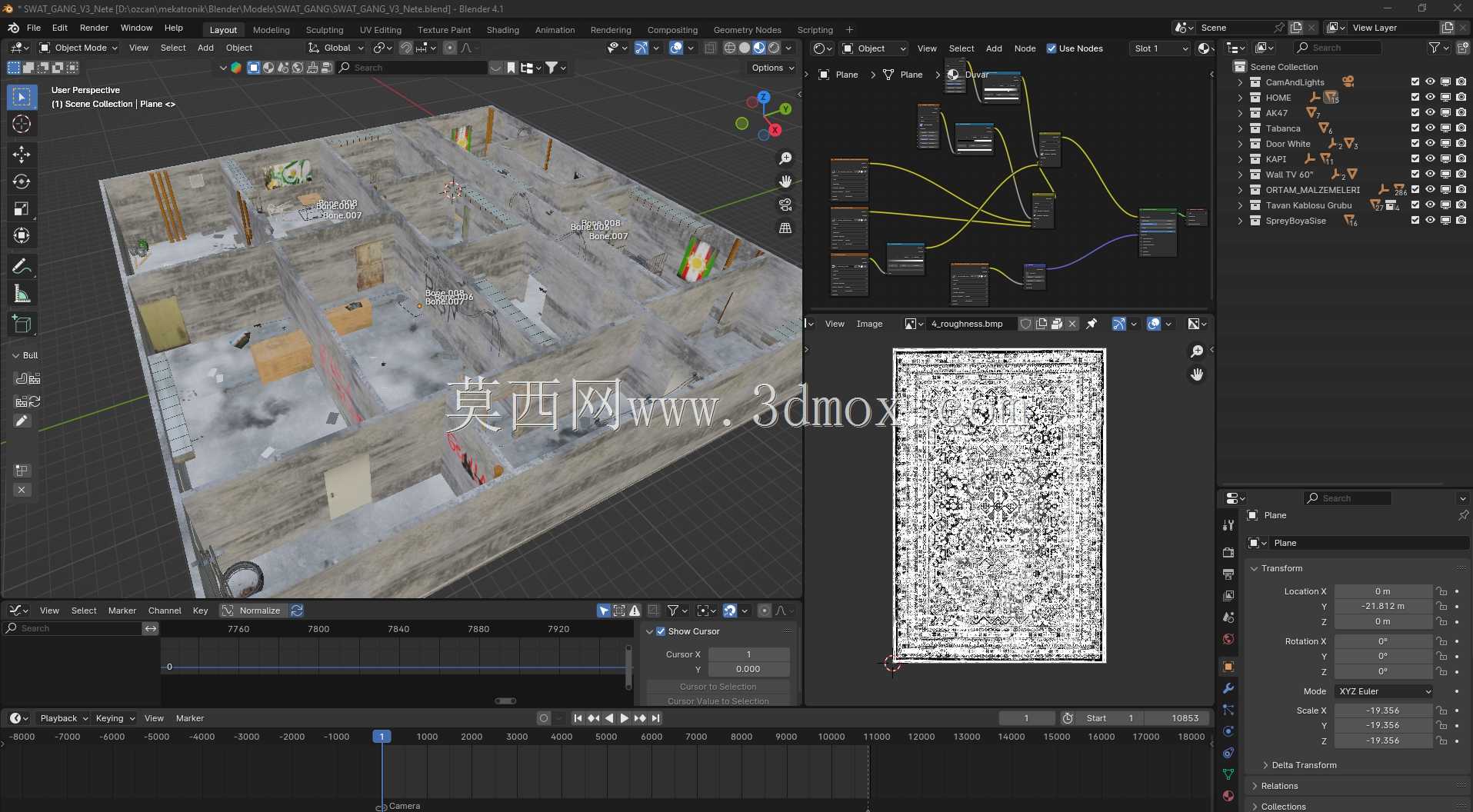Screen dimensions: 1473x812
Task: Click the Location Y value field
Action: click(x=1383, y=606)
